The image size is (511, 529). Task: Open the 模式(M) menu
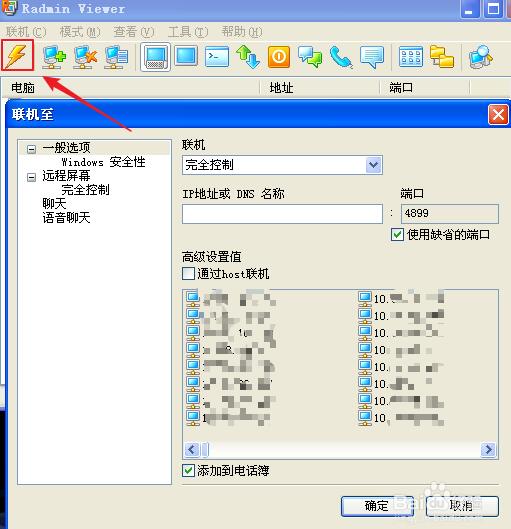(x=80, y=32)
